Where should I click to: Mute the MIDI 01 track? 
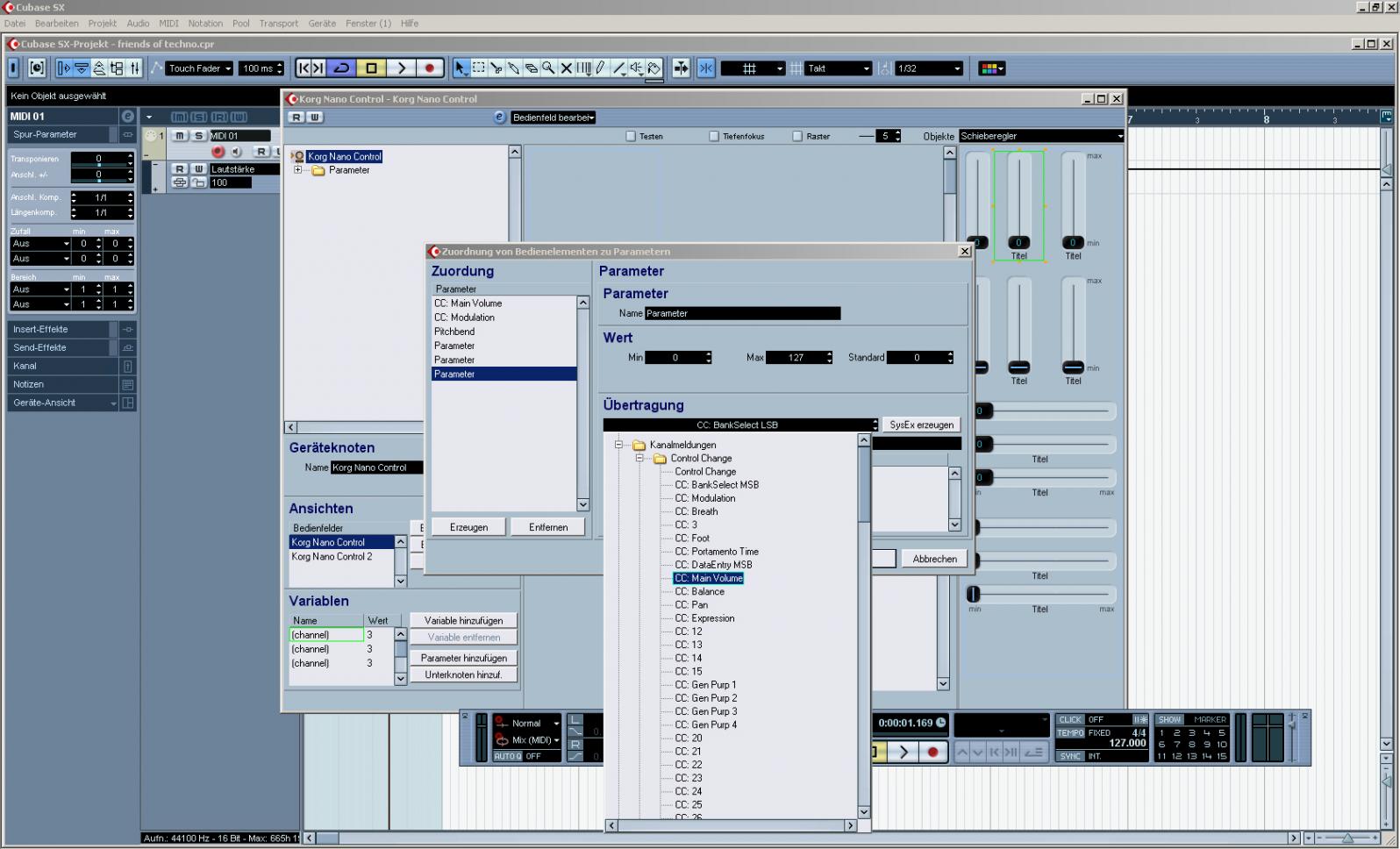click(x=180, y=136)
